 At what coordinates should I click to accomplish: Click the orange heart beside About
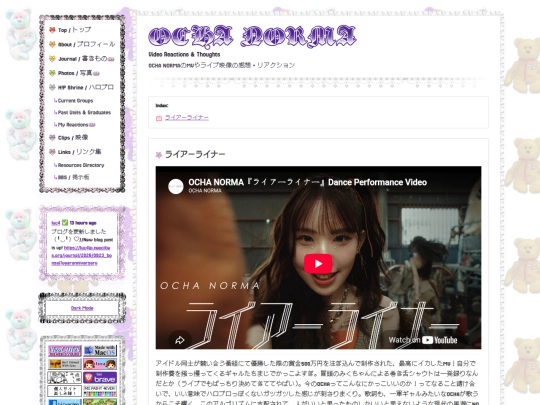point(52,44)
